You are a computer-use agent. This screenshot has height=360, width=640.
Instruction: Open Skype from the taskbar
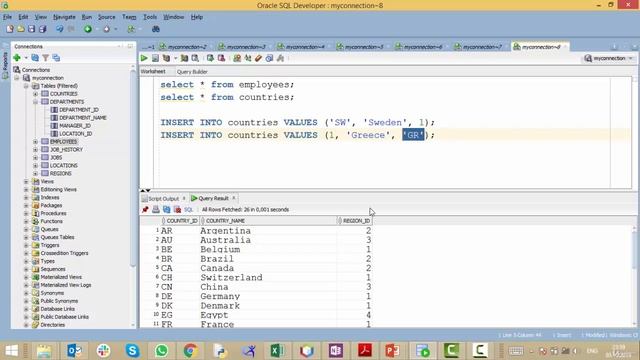coord(132,351)
